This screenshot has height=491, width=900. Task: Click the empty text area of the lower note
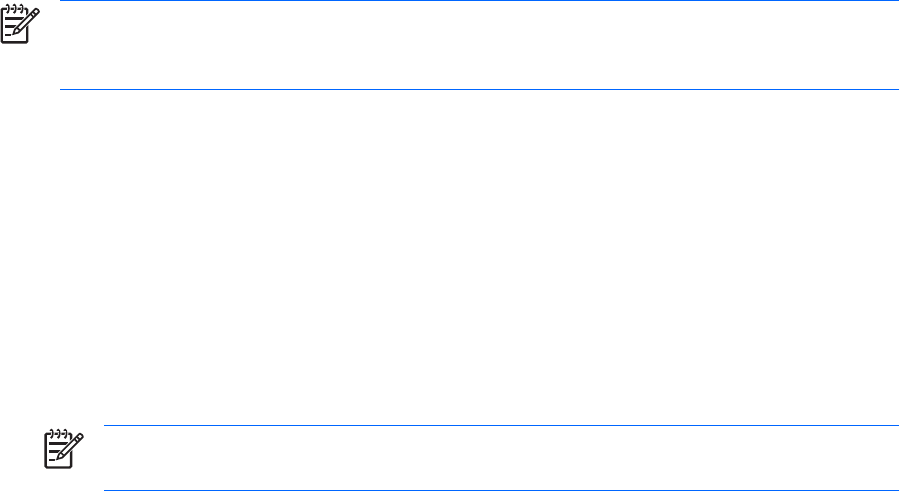(500, 458)
